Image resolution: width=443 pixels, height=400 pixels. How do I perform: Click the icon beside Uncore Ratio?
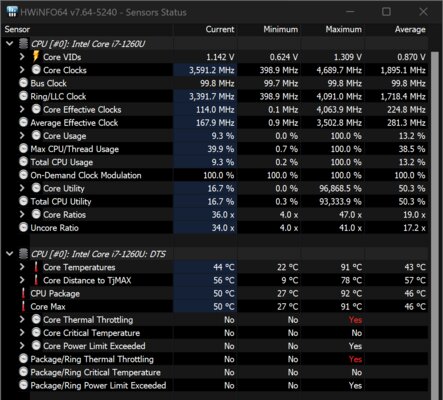click(x=23, y=227)
